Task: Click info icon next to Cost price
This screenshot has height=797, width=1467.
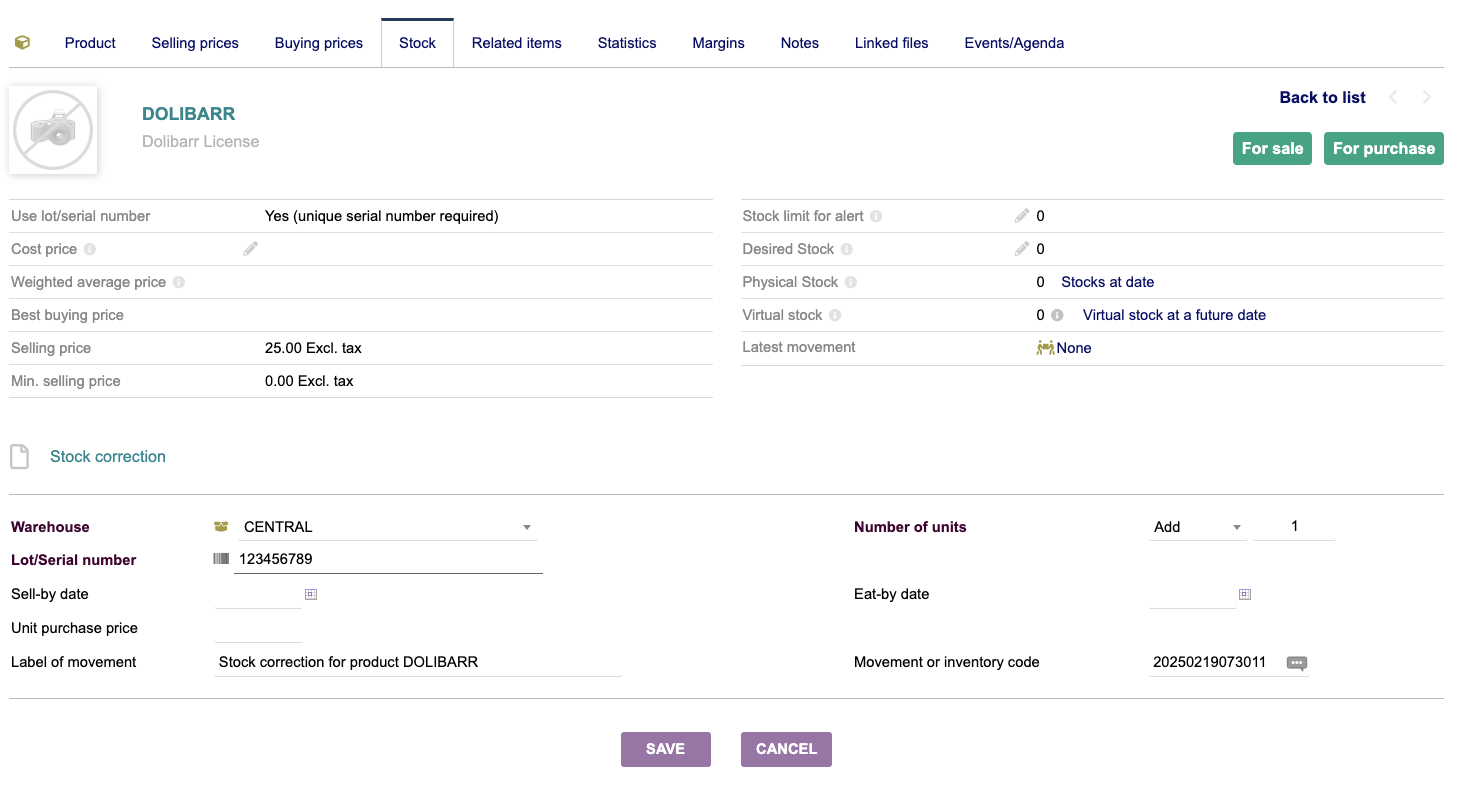Action: pos(89,249)
